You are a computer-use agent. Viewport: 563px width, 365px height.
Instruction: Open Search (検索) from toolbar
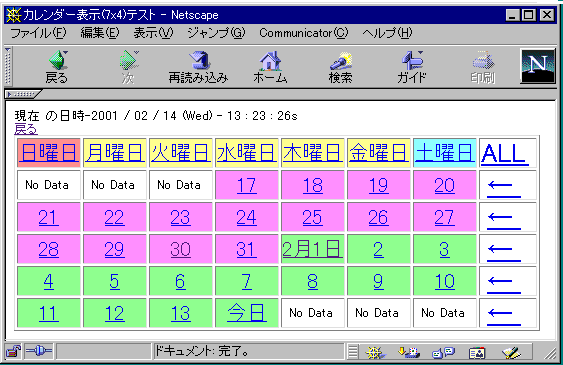[x=341, y=66]
